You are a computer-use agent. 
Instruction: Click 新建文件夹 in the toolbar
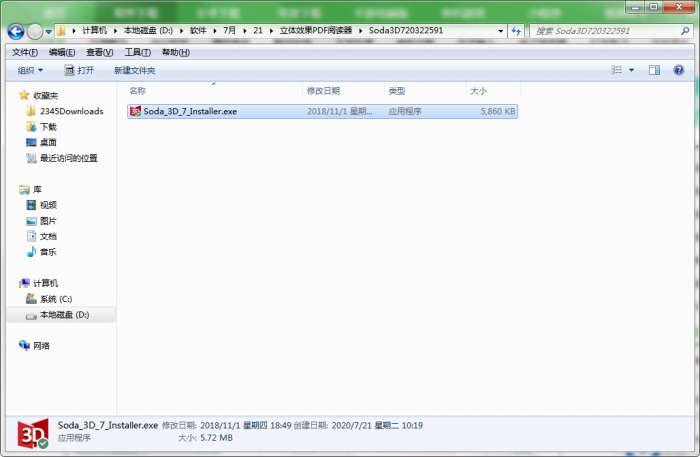point(134,70)
